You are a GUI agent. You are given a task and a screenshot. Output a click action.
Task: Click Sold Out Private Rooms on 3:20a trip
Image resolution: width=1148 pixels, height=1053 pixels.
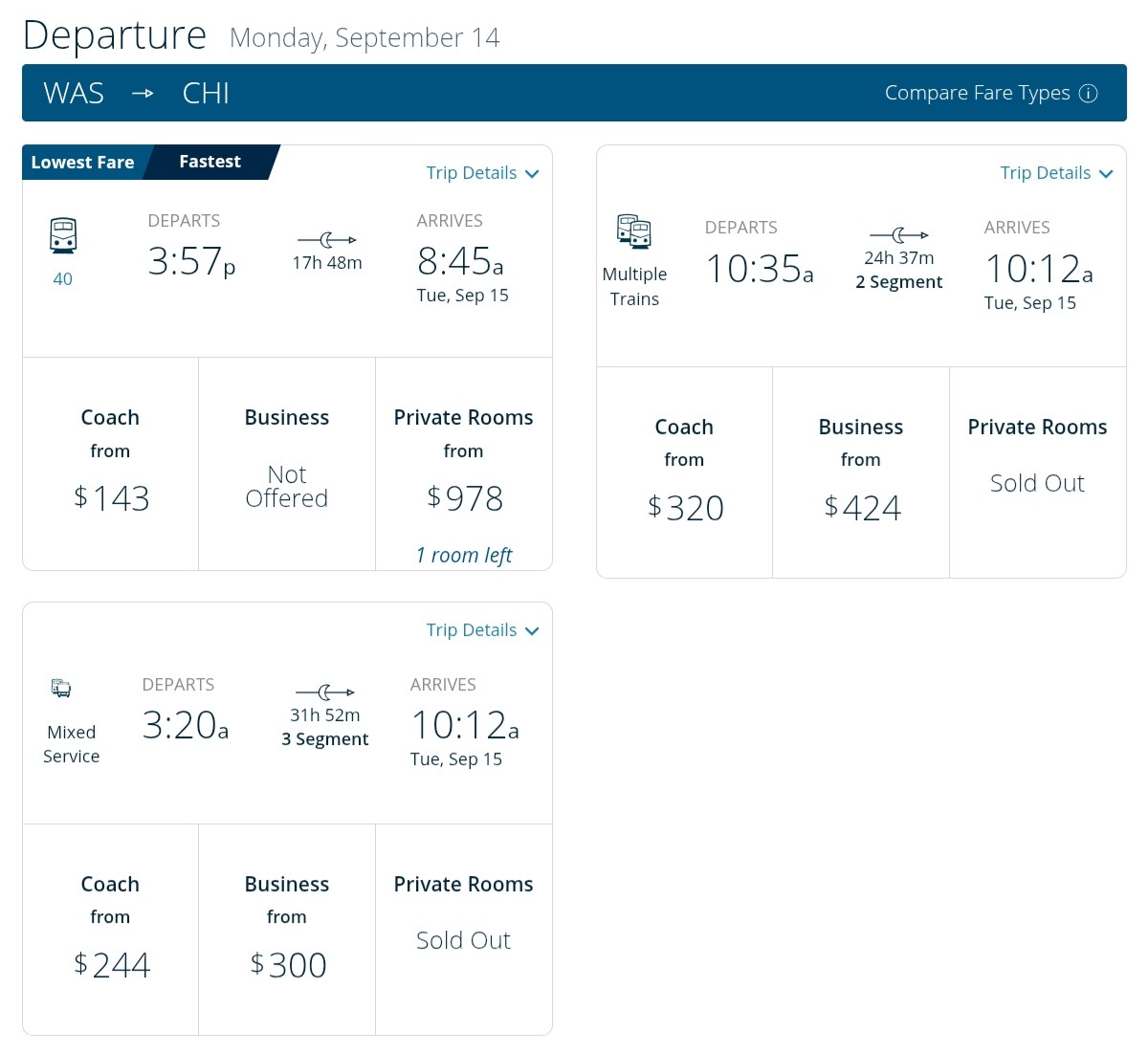[x=464, y=930]
